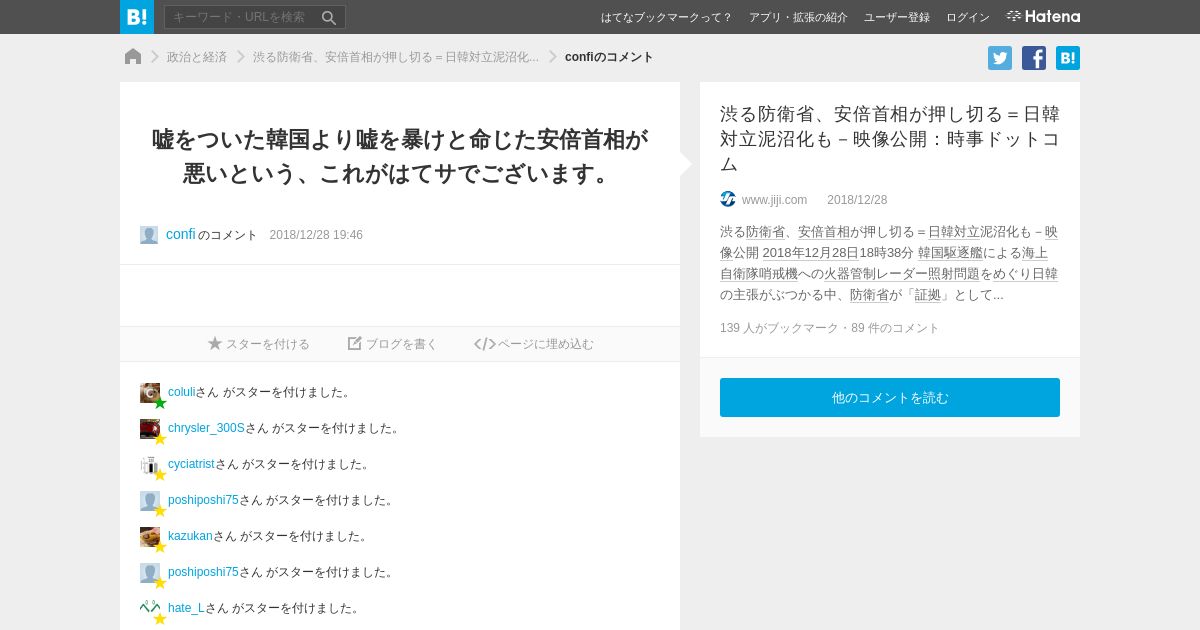Click ページに埋め込む embed code icon

click(x=485, y=344)
